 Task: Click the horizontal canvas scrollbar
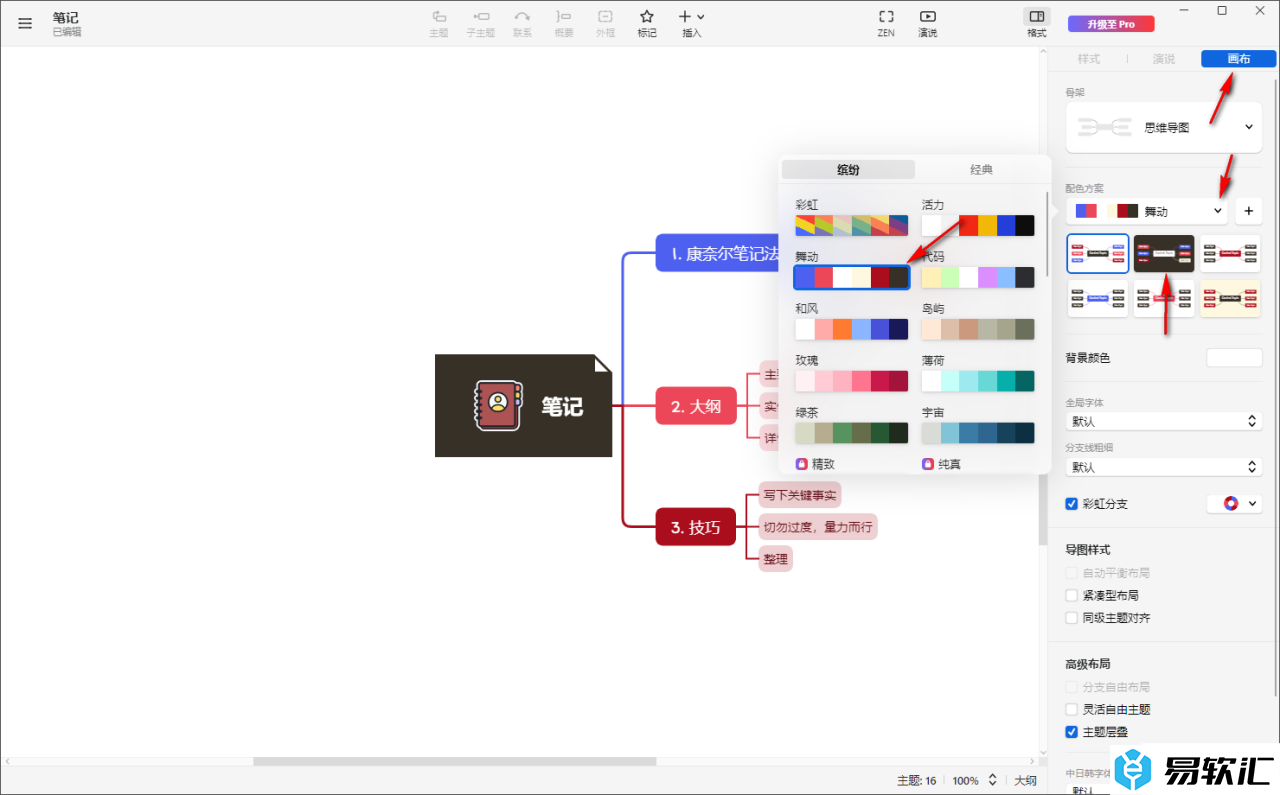click(454, 762)
